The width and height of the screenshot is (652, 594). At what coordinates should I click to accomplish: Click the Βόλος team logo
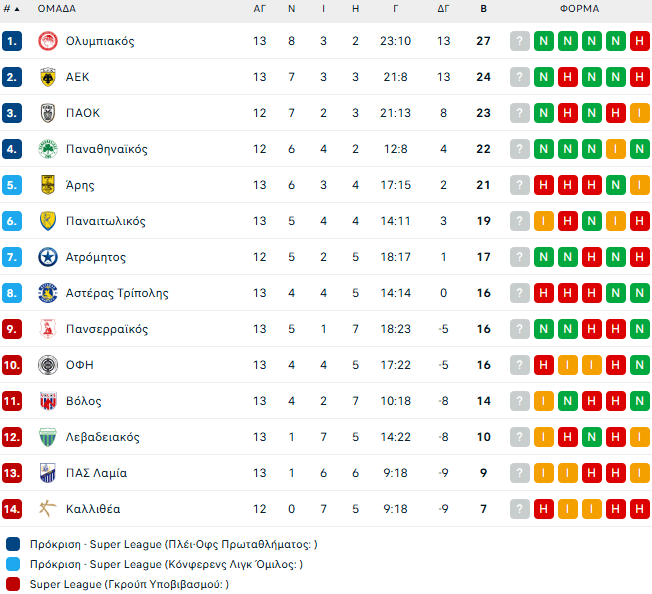47,401
